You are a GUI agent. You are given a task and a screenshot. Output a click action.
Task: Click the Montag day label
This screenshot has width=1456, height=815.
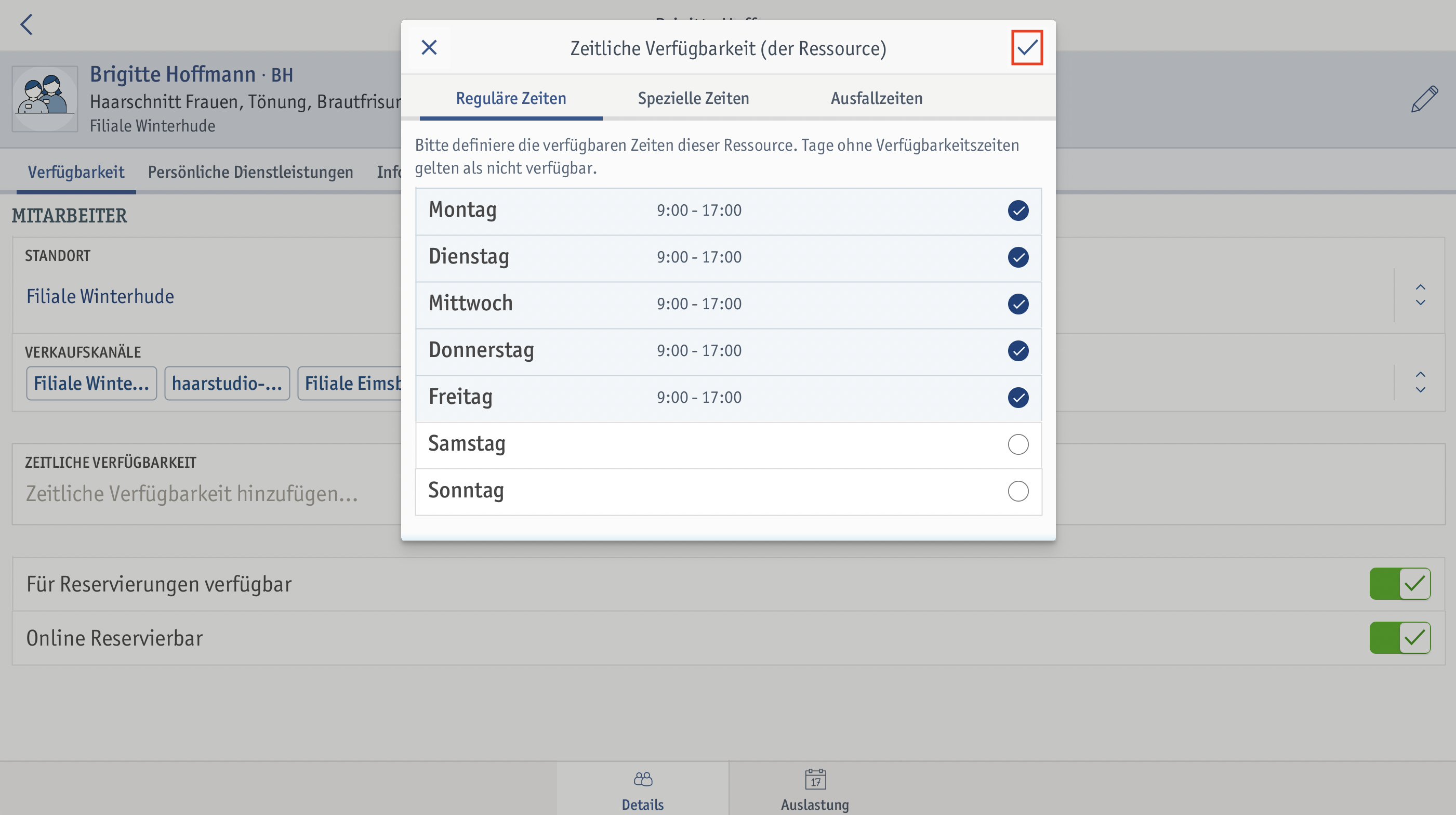463,211
